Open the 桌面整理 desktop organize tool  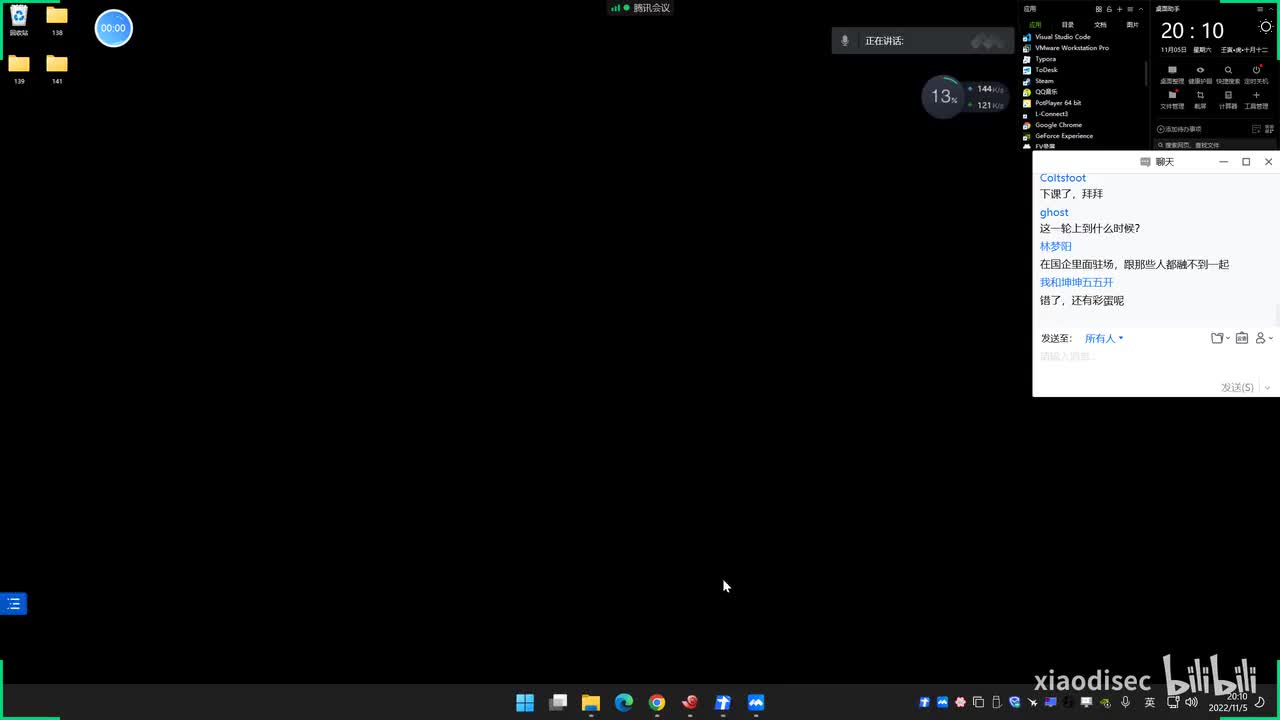point(1172,75)
